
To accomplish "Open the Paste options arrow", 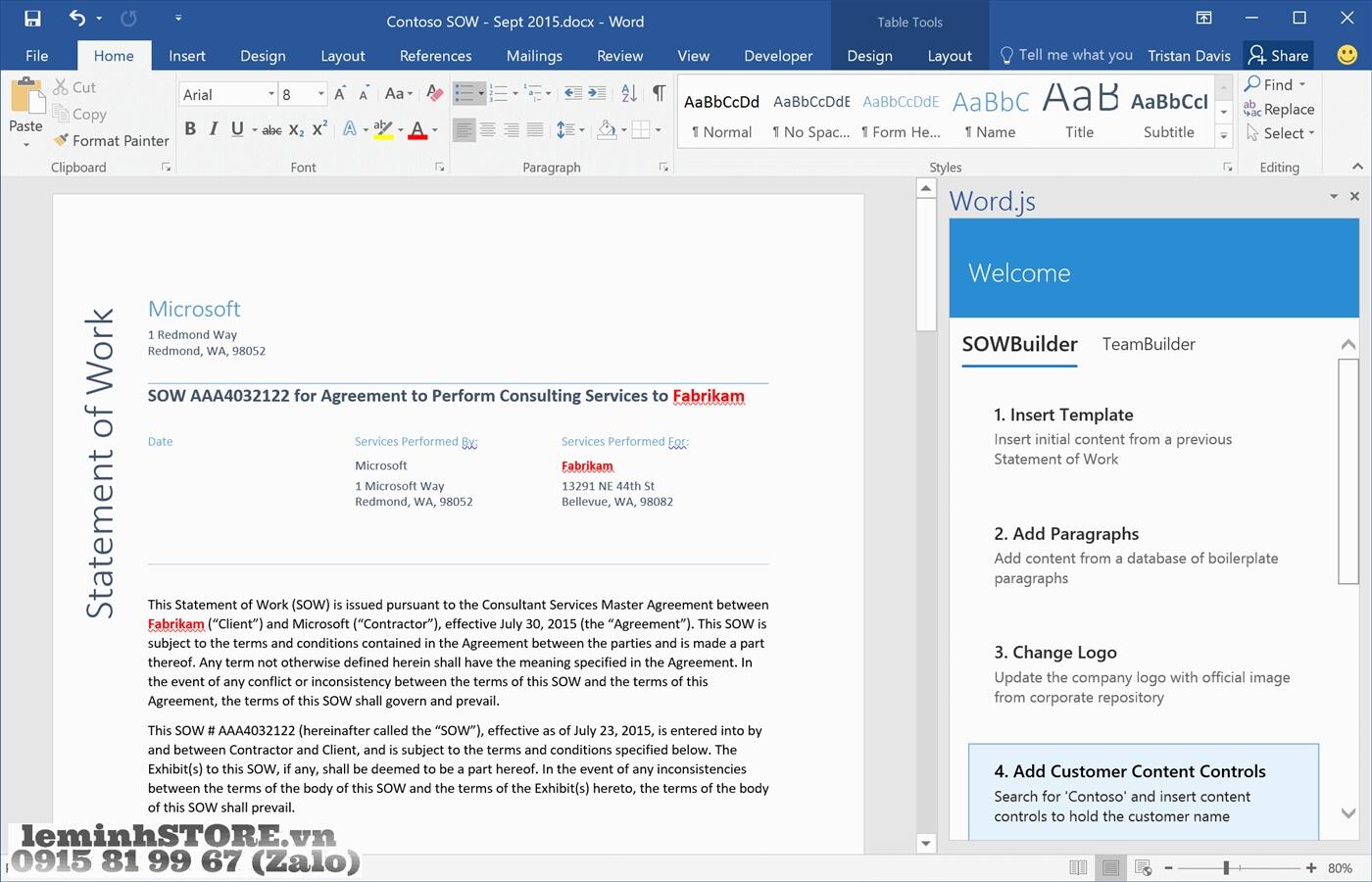I will [26, 144].
